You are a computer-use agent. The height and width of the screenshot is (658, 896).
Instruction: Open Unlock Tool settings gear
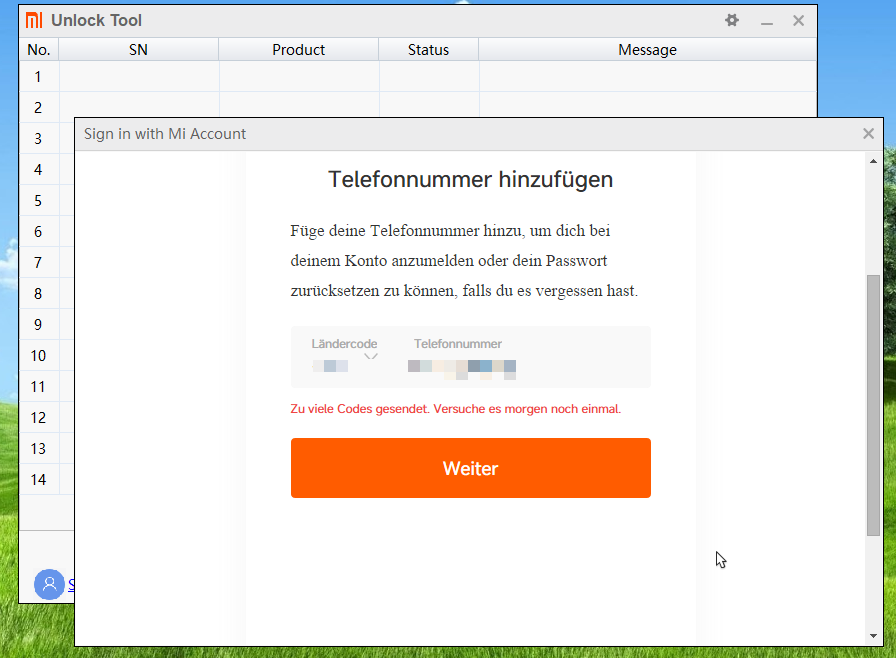pos(732,21)
